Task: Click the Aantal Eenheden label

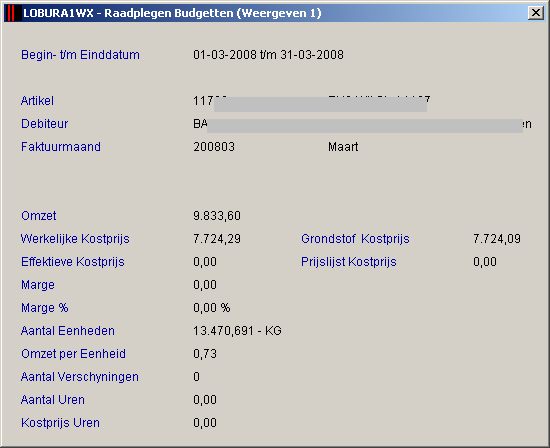Action: [x=68, y=331]
